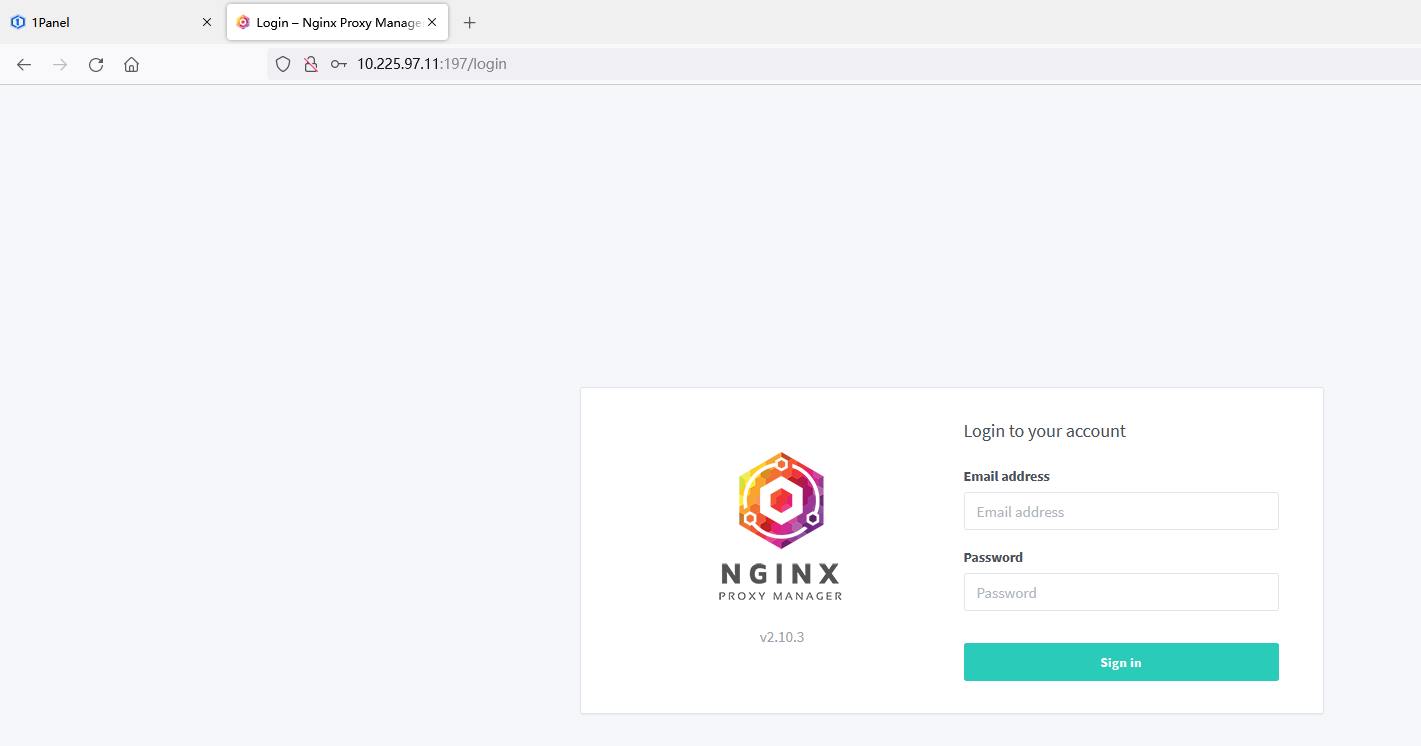The height and width of the screenshot is (746, 1421).
Task: Click the NGINX PROXY MANAGER wordmark
Action: [781, 581]
